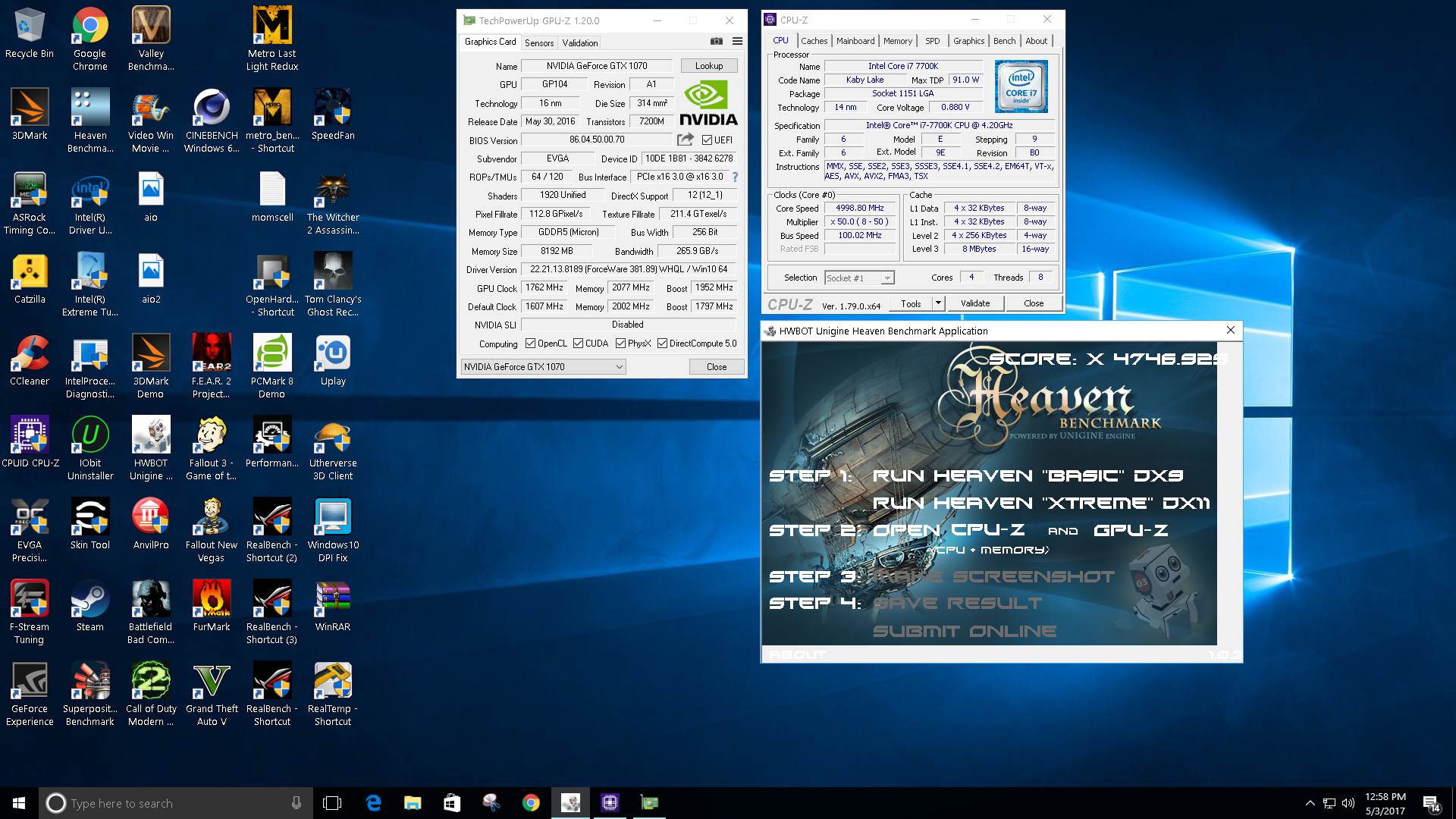Switch to the GPU-Z Sensors tab
This screenshot has height=819, width=1456.
539,43
